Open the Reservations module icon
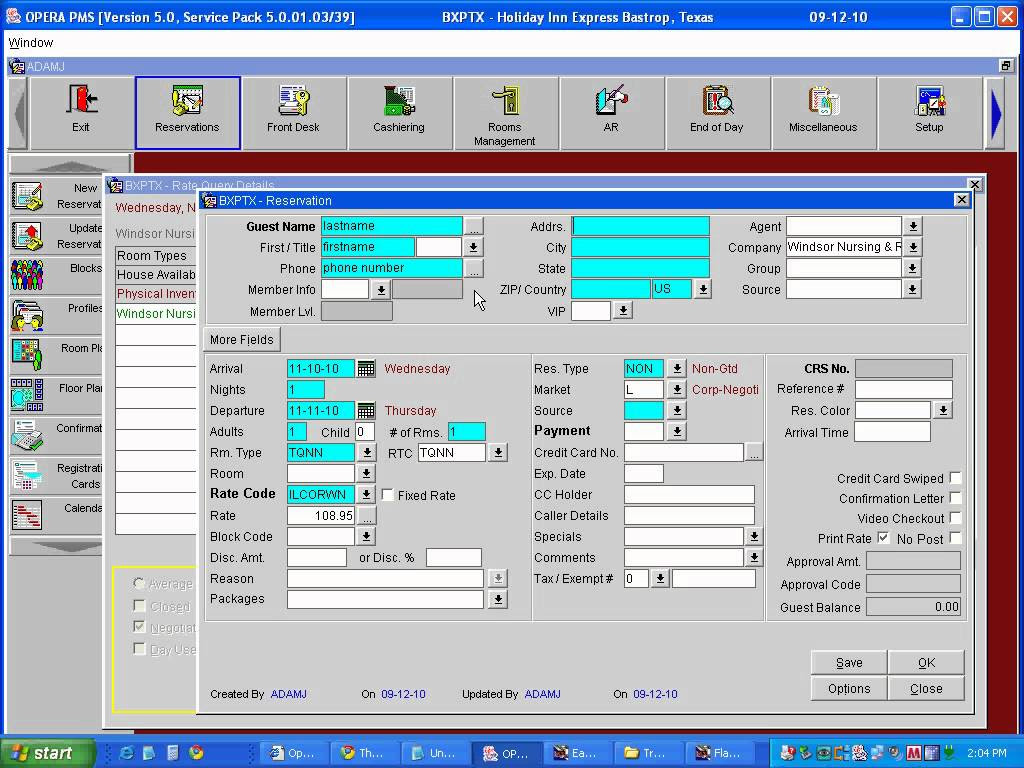The width and height of the screenshot is (1024, 768). 187,113
